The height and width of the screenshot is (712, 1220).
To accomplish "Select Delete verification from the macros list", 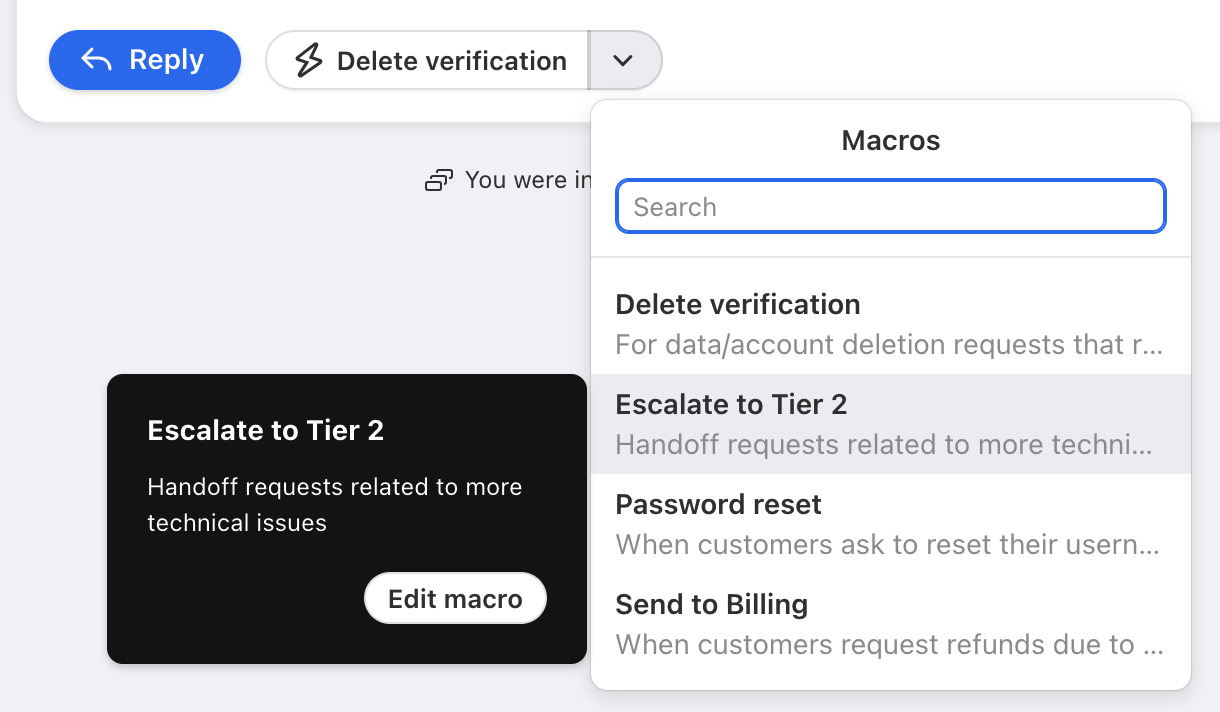I will pyautogui.click(x=891, y=324).
